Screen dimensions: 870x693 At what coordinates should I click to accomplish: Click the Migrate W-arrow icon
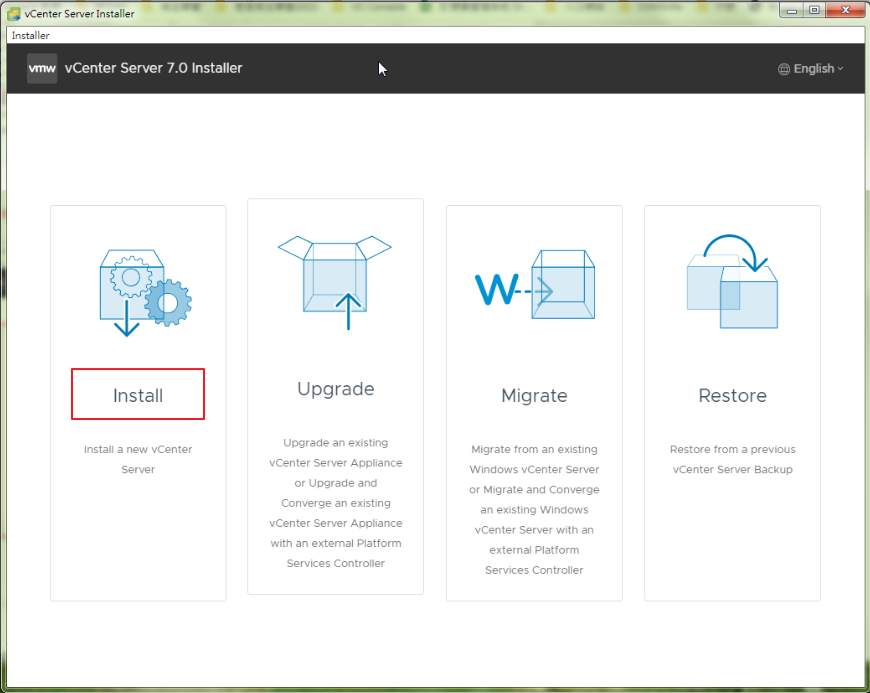tap(535, 284)
